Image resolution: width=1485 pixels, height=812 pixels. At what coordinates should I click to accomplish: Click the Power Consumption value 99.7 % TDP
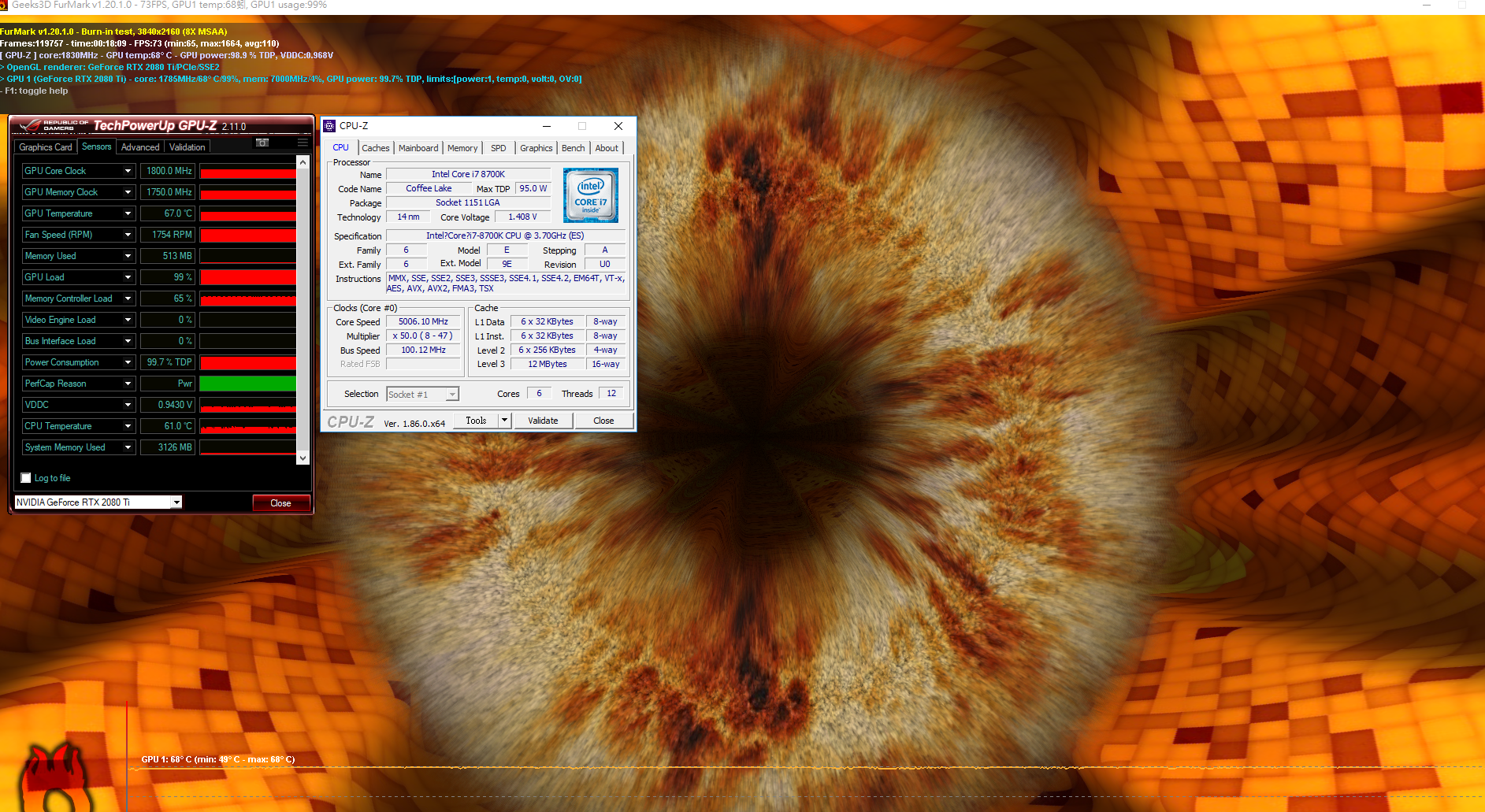point(169,362)
